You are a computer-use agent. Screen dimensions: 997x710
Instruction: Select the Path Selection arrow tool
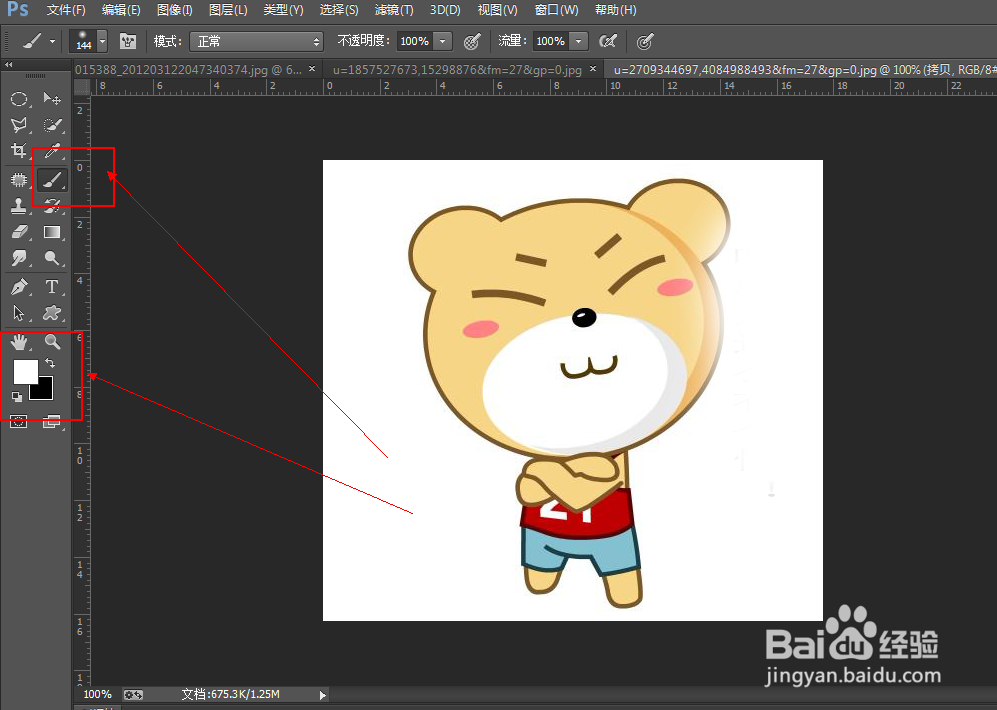(x=19, y=313)
